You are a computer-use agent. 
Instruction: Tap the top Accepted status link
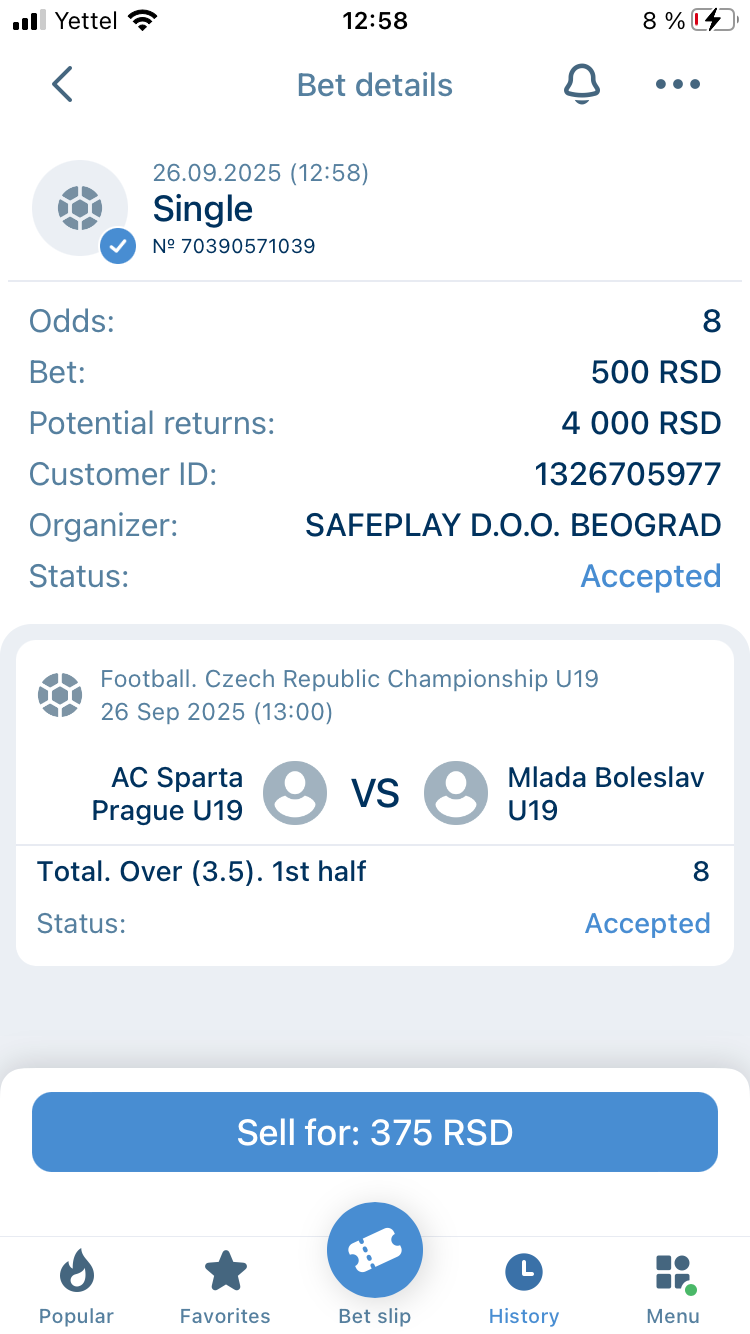650,576
